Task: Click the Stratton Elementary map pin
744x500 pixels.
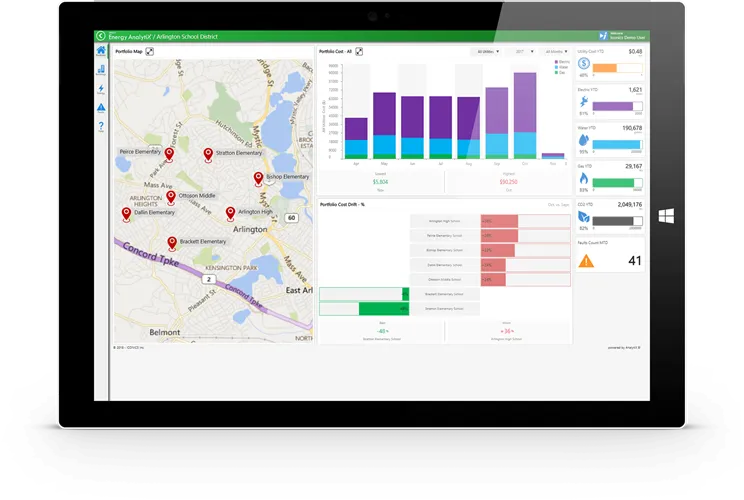Action: pos(208,155)
